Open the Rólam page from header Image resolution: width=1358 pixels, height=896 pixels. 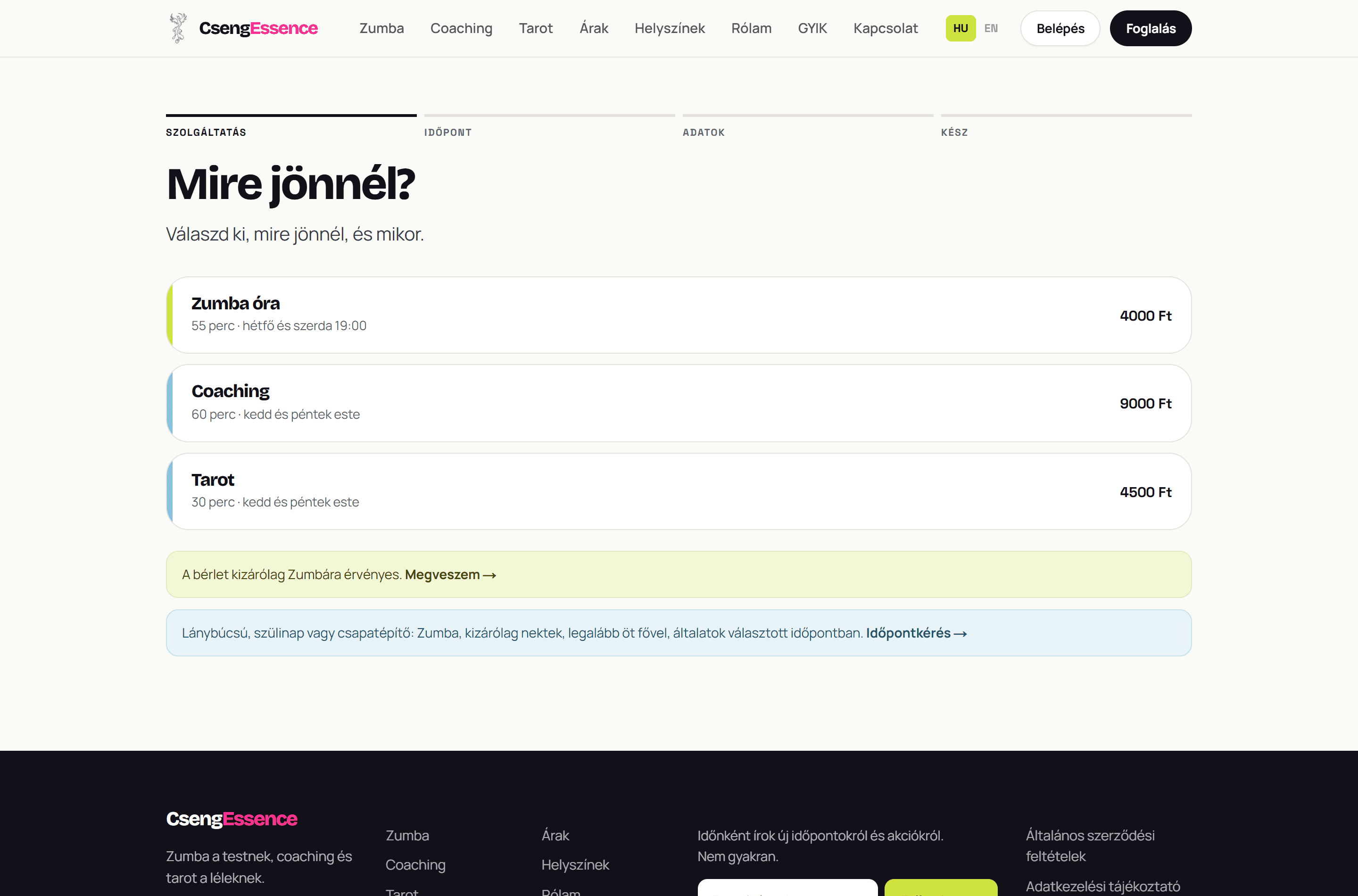coord(751,28)
